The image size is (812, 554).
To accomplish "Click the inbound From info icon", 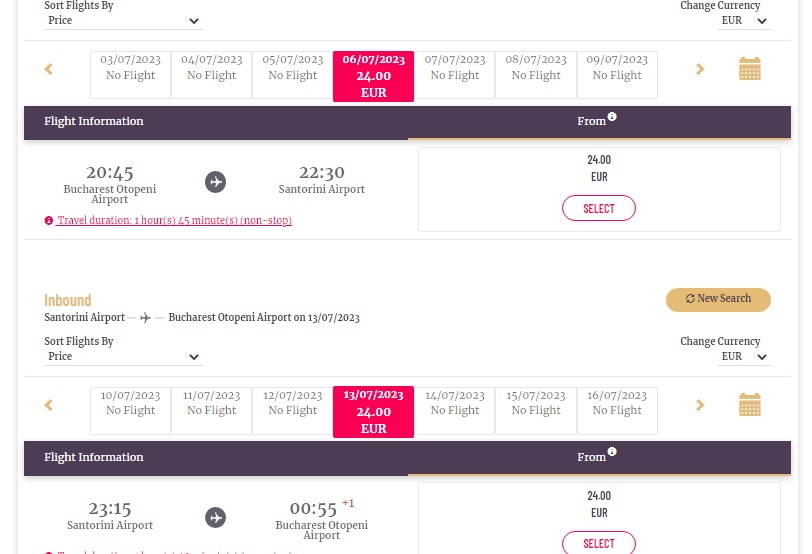I will point(612,451).
